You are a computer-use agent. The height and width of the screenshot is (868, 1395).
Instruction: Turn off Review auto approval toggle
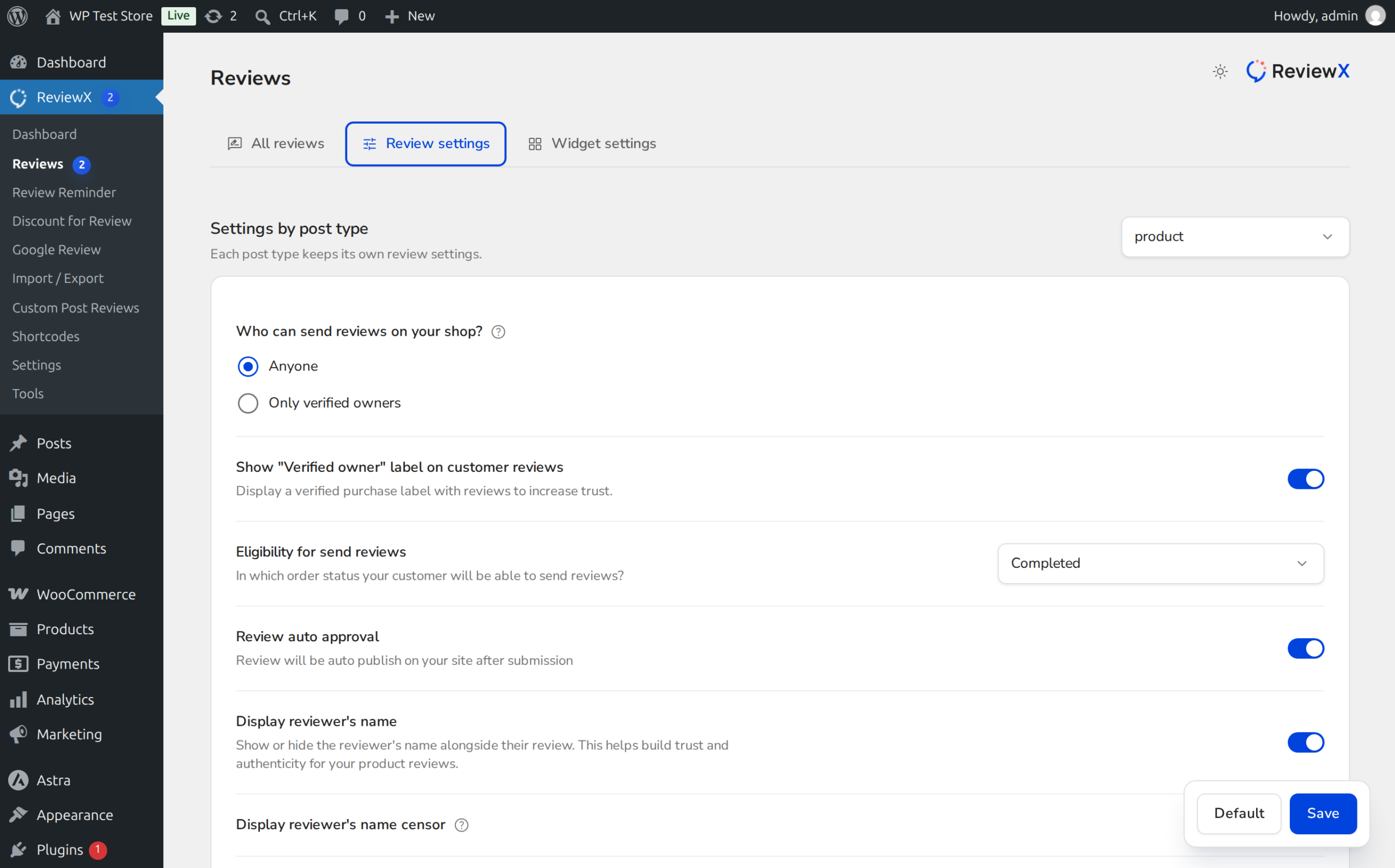point(1306,648)
